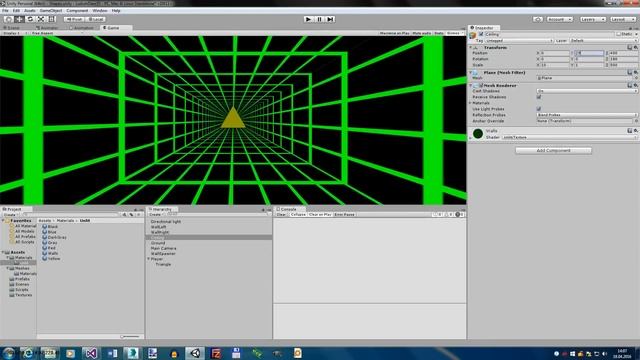The height and width of the screenshot is (360, 640).
Task: Toggle Use Light Probes checkbox
Action: [539, 109]
